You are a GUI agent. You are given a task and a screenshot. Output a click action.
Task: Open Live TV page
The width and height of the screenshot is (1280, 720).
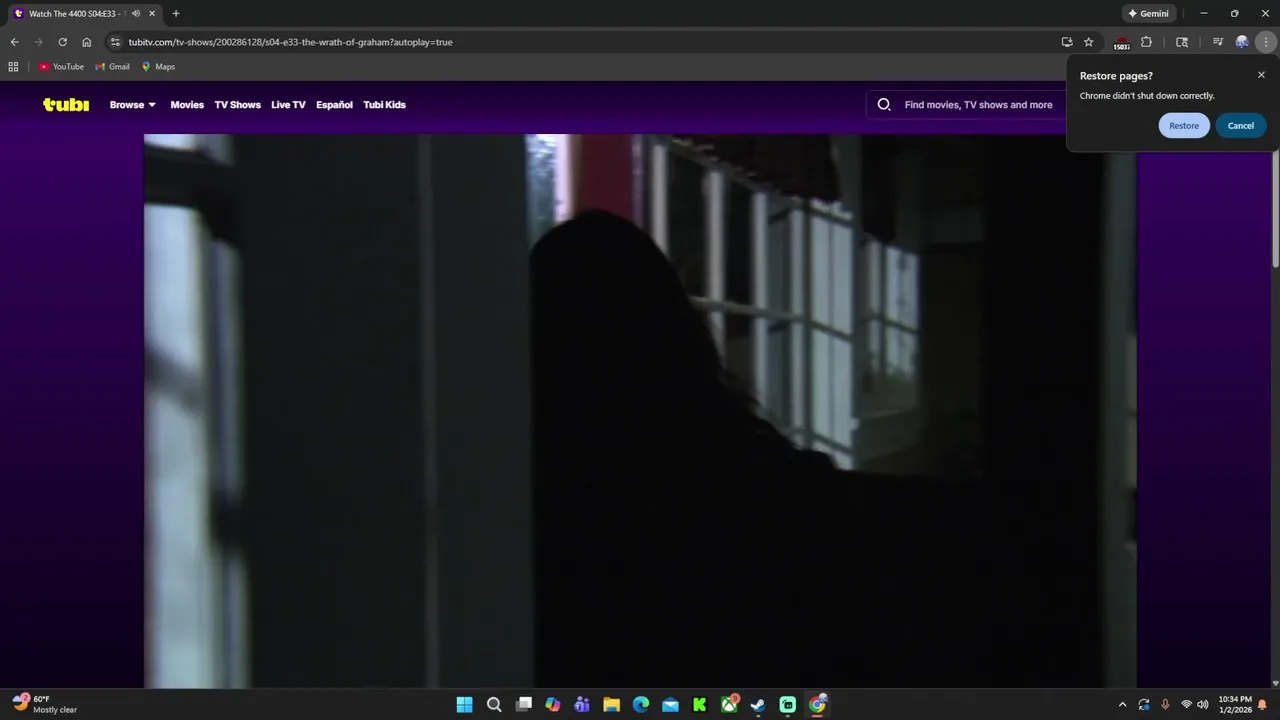click(288, 104)
